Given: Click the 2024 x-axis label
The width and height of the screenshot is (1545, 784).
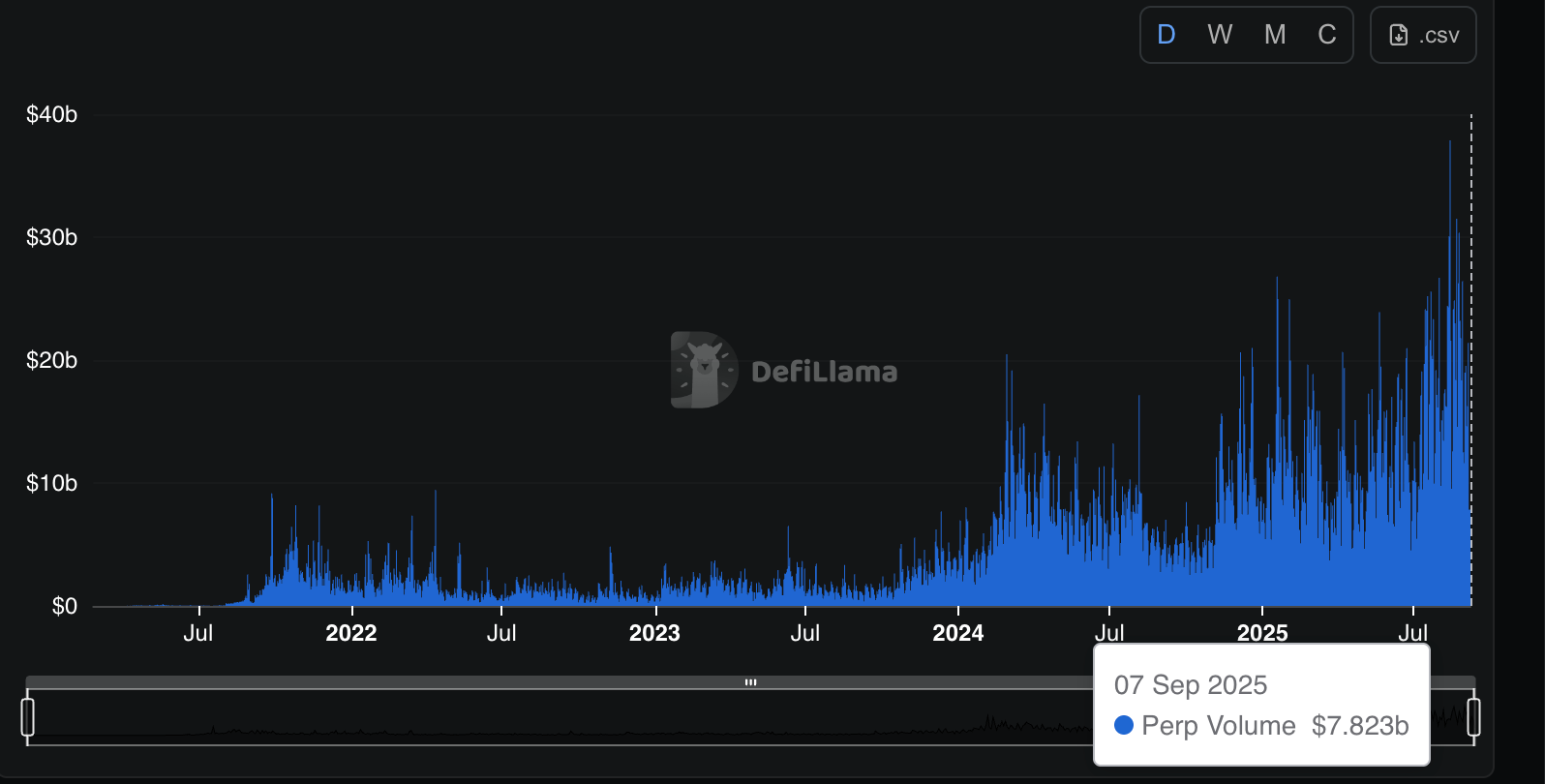Looking at the screenshot, I should click(x=957, y=633).
